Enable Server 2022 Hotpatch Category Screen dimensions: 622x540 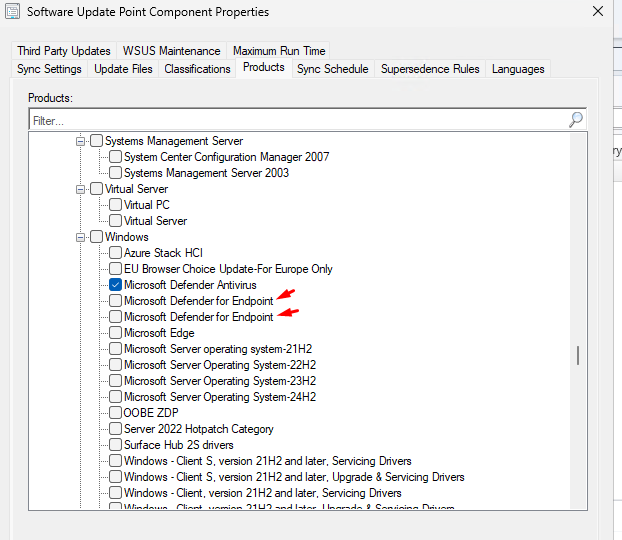point(115,429)
